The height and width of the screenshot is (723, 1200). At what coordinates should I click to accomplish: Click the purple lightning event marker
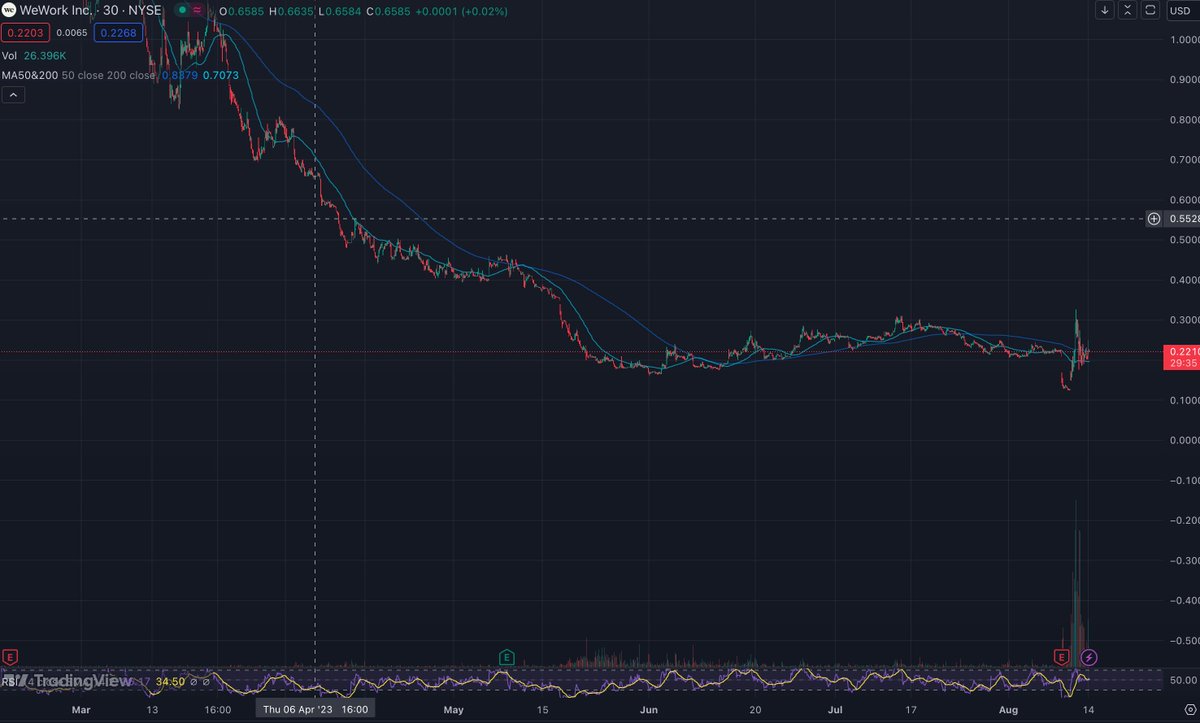click(1089, 657)
